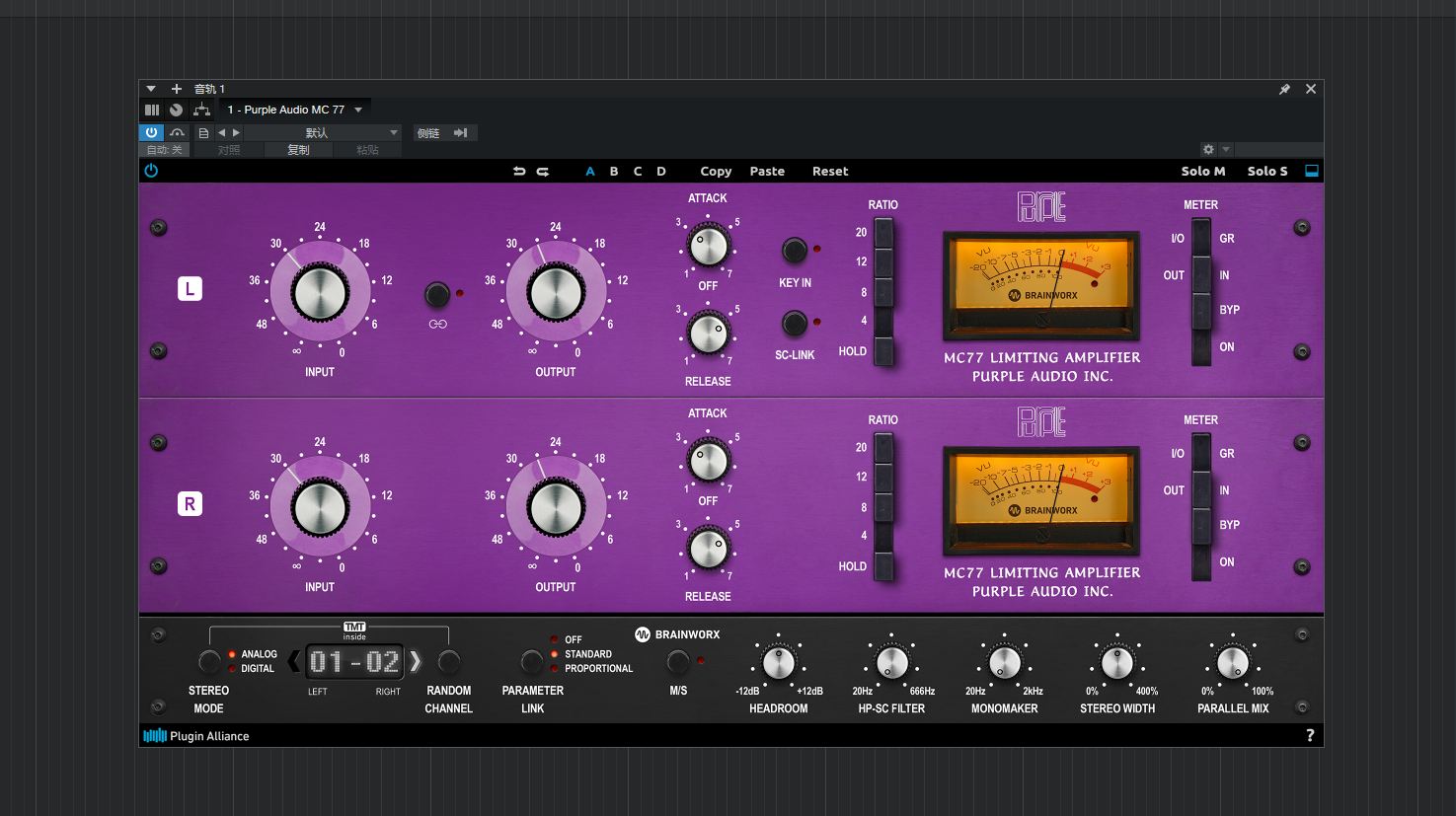Click the preset file icon
Screen dimensions: 1456x816
[203, 132]
